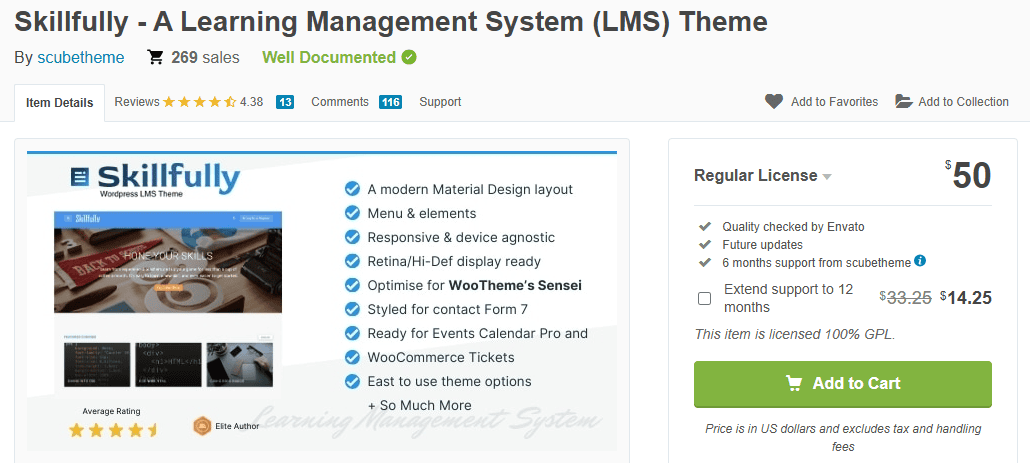Click the Reviews star rating icons
The width and height of the screenshot is (1030, 463).
pyautogui.click(x=200, y=102)
